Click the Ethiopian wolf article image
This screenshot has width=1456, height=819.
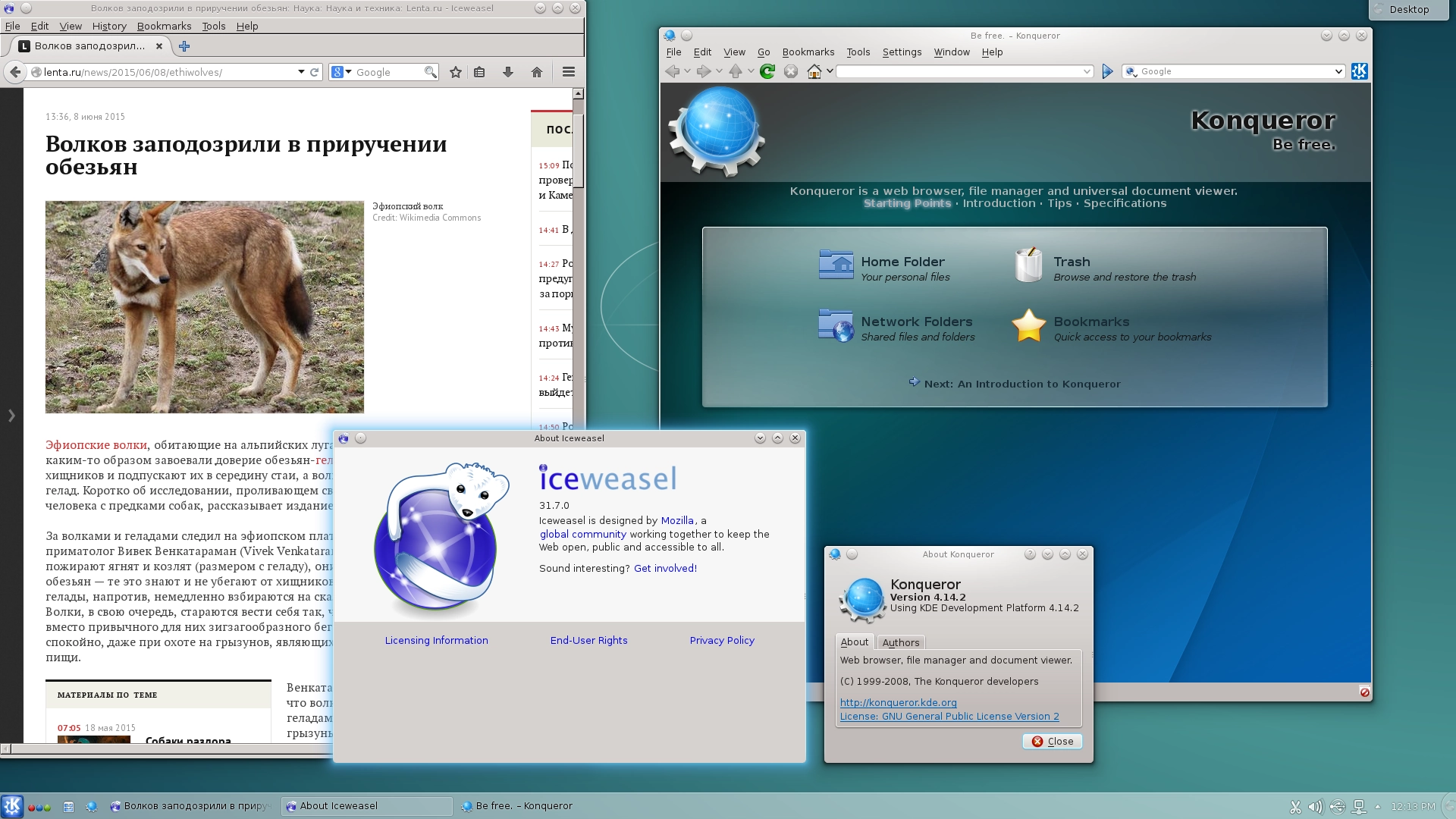[205, 307]
